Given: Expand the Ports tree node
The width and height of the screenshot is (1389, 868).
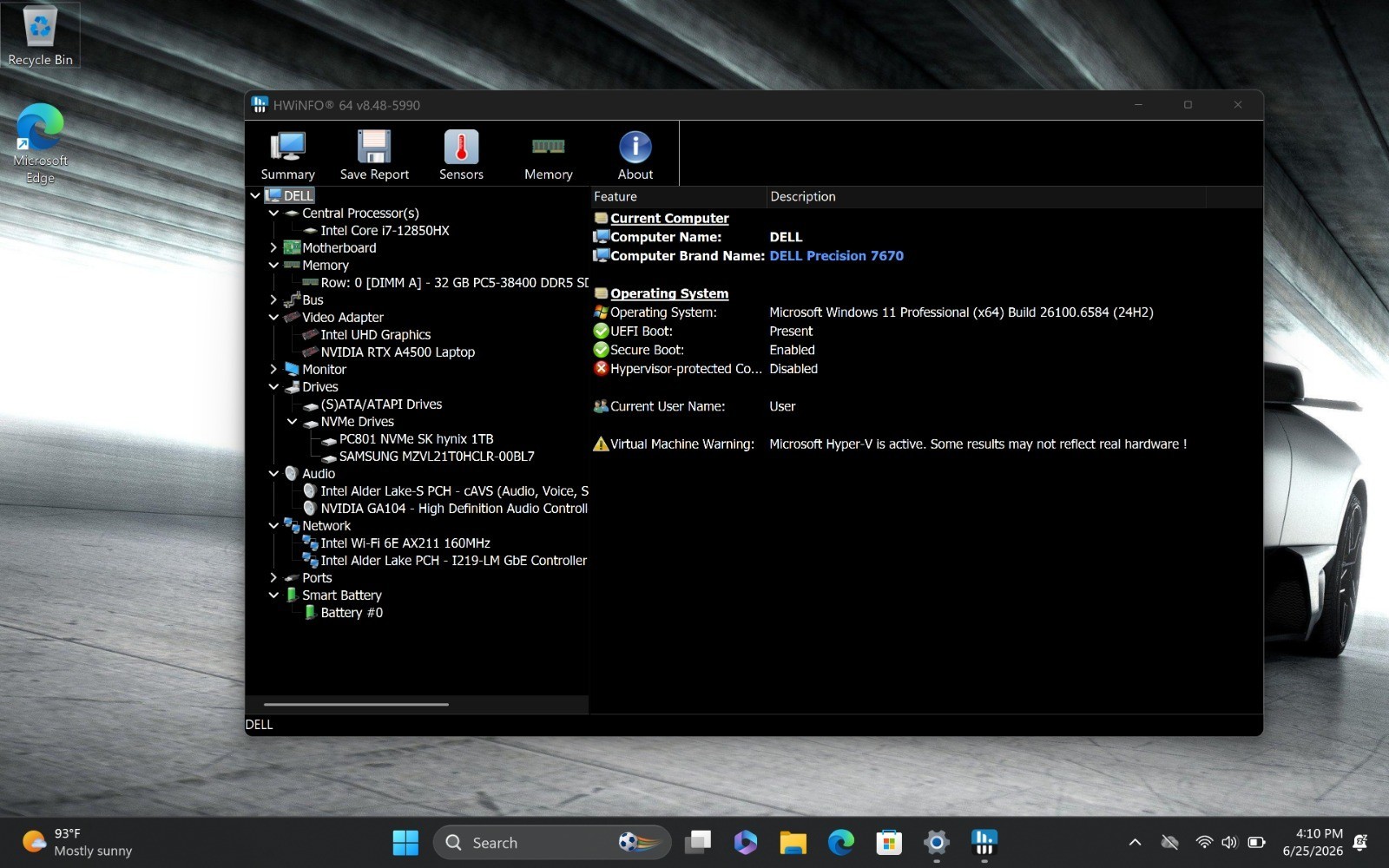Looking at the screenshot, I should [x=273, y=577].
